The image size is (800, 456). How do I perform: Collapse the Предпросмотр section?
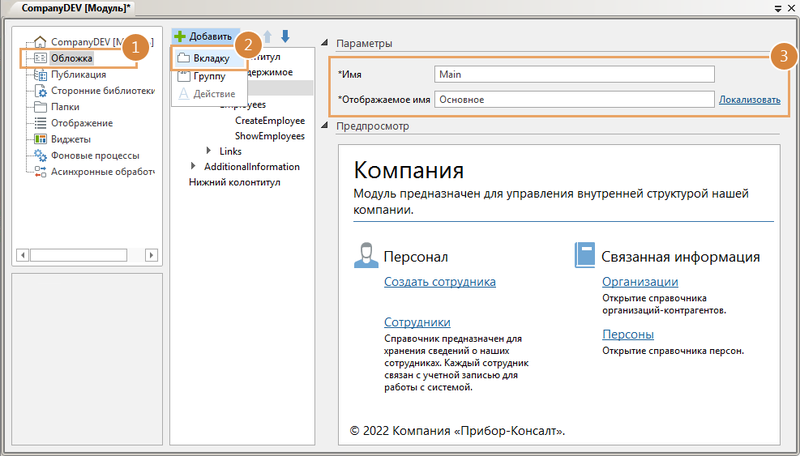point(324,125)
